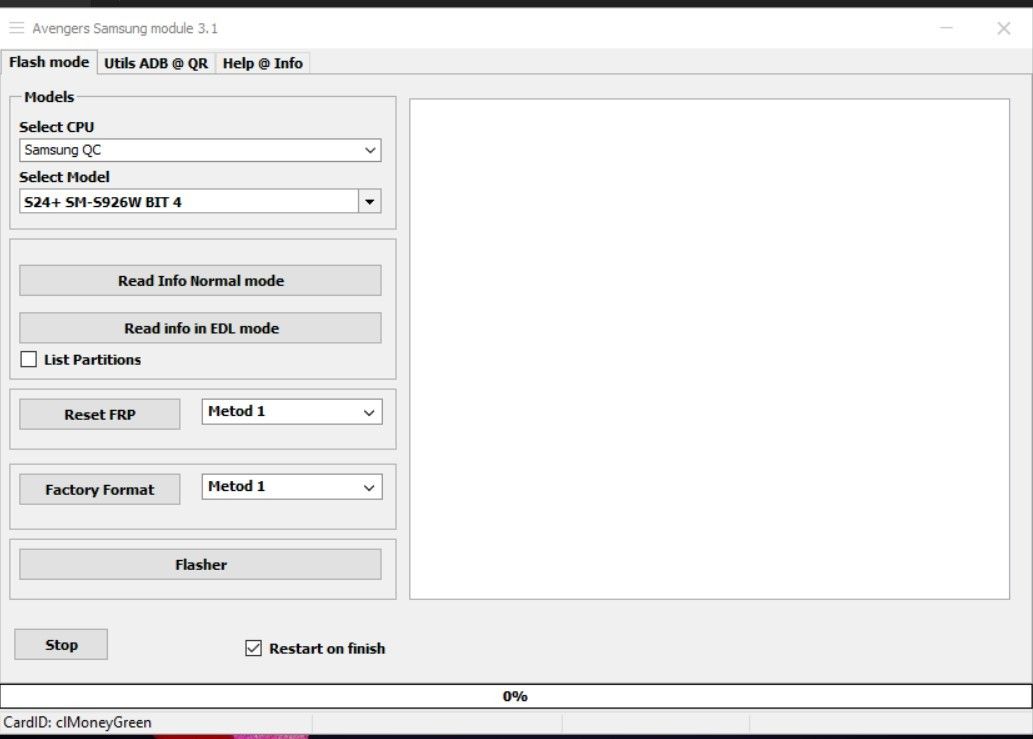Click the S24+ SM-S926W BIT 4 model field

click(x=189, y=202)
